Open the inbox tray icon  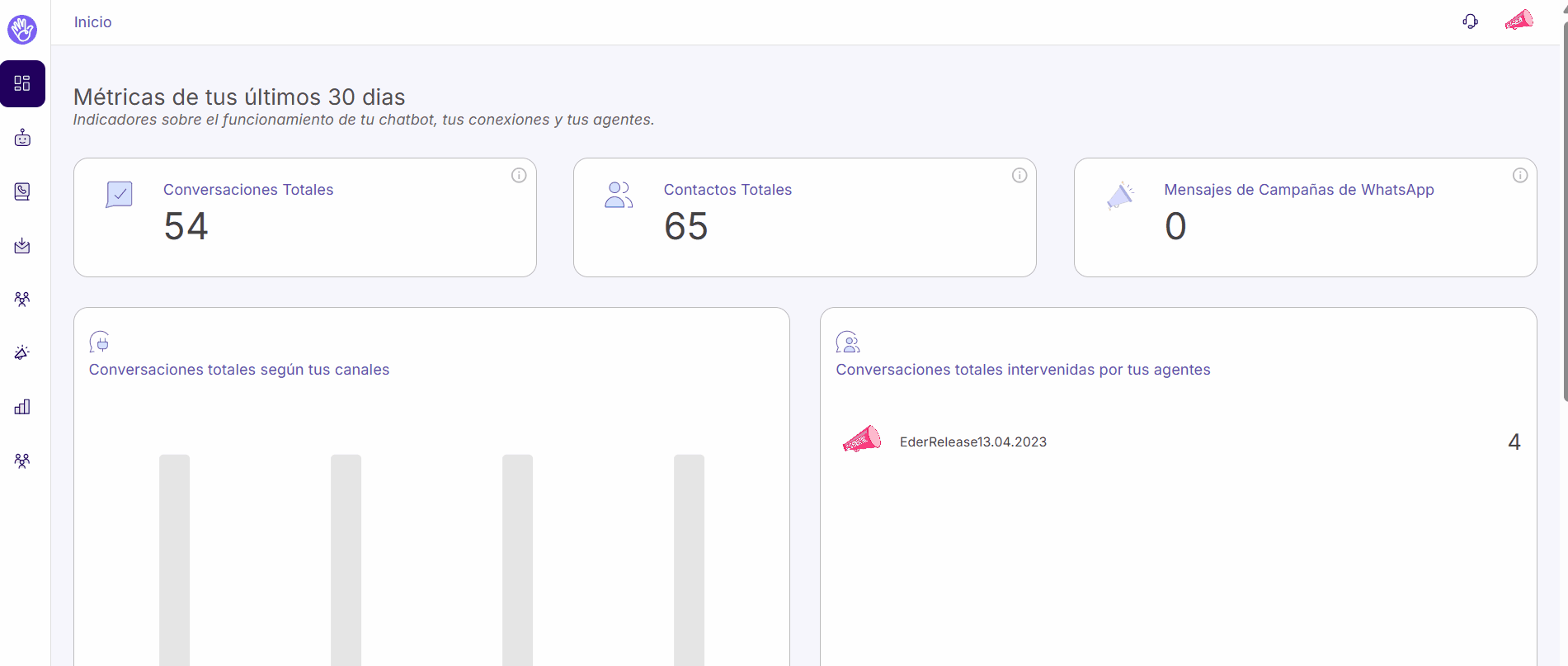click(22, 246)
